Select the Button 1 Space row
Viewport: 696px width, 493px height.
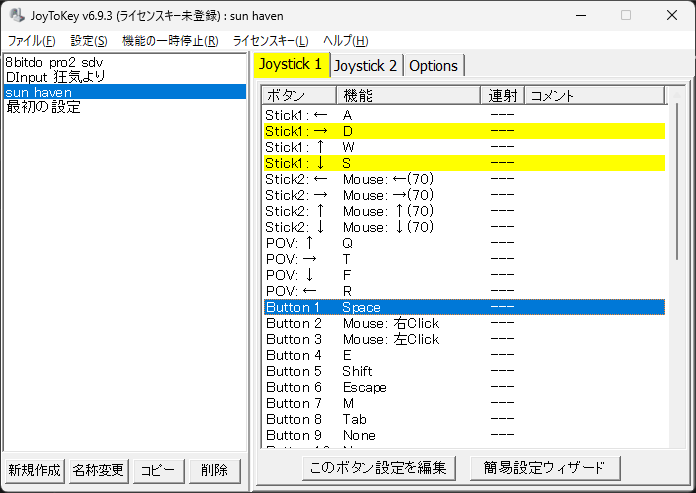[464, 307]
